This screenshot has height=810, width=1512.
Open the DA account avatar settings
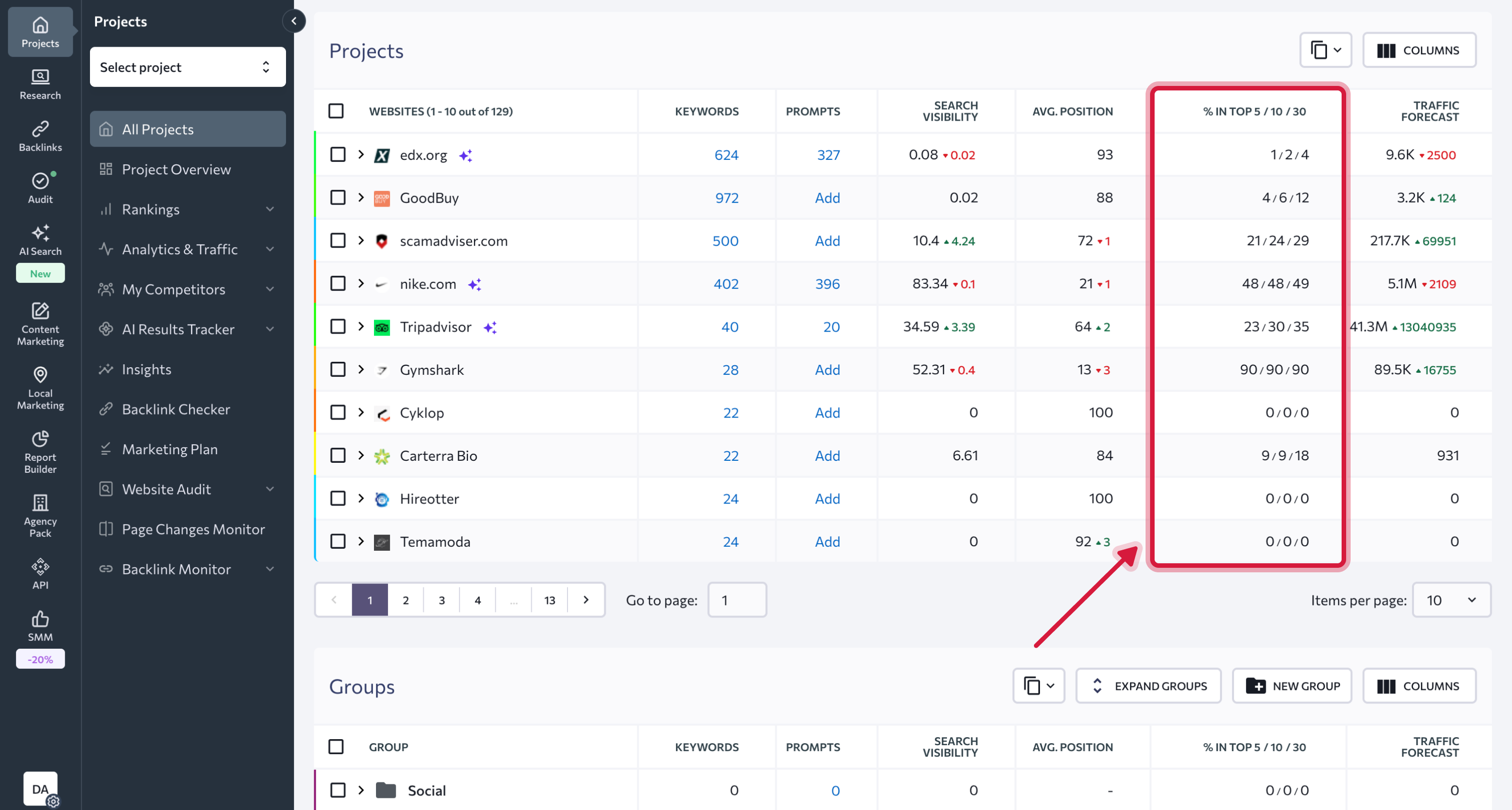pyautogui.click(x=41, y=789)
